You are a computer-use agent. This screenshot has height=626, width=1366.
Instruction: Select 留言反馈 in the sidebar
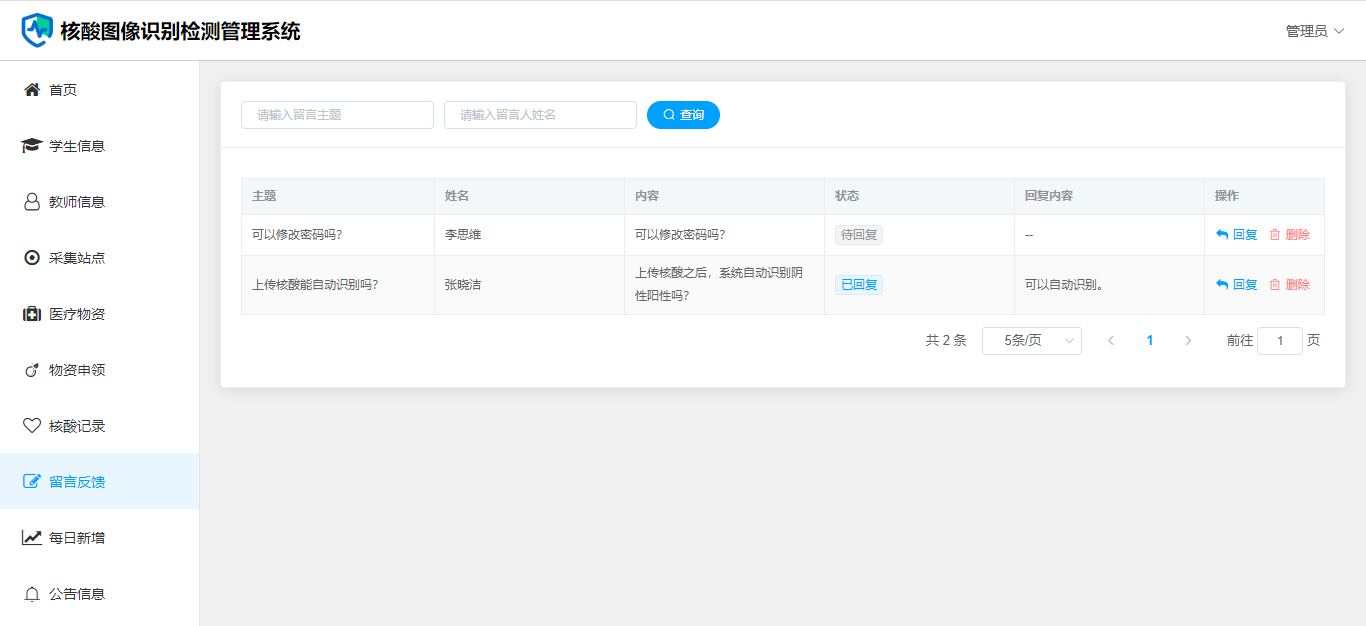77,482
